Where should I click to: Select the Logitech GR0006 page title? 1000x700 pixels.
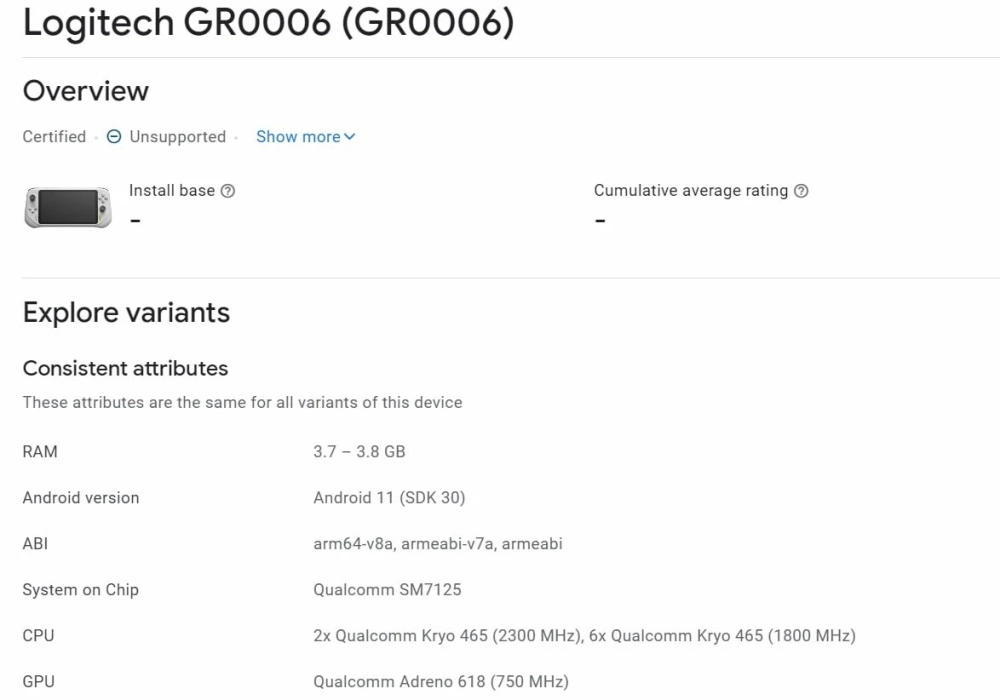tap(268, 24)
